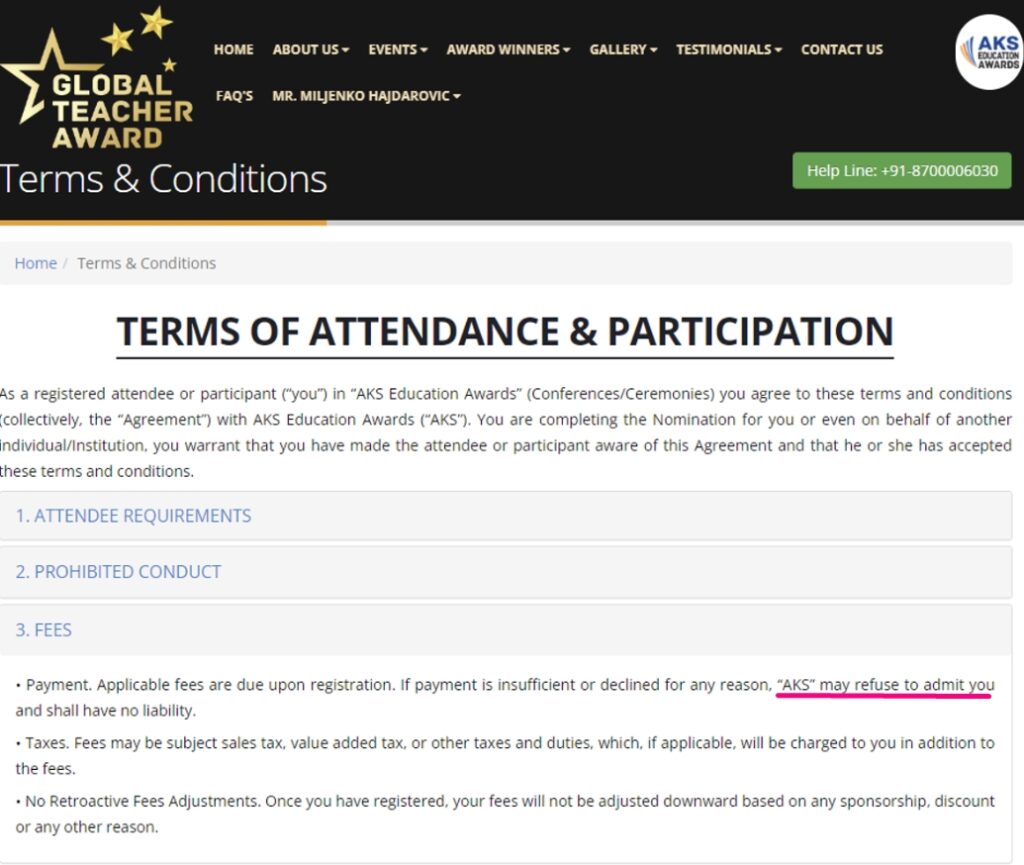The height and width of the screenshot is (865, 1024).
Task: Click the Terms & Conditions page title
Action: tap(164, 179)
